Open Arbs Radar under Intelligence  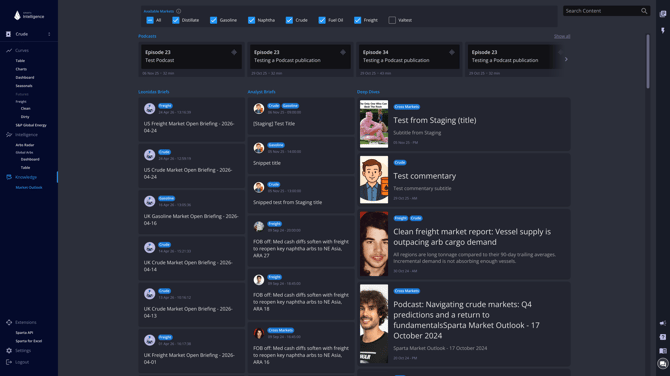pyautogui.click(x=25, y=145)
